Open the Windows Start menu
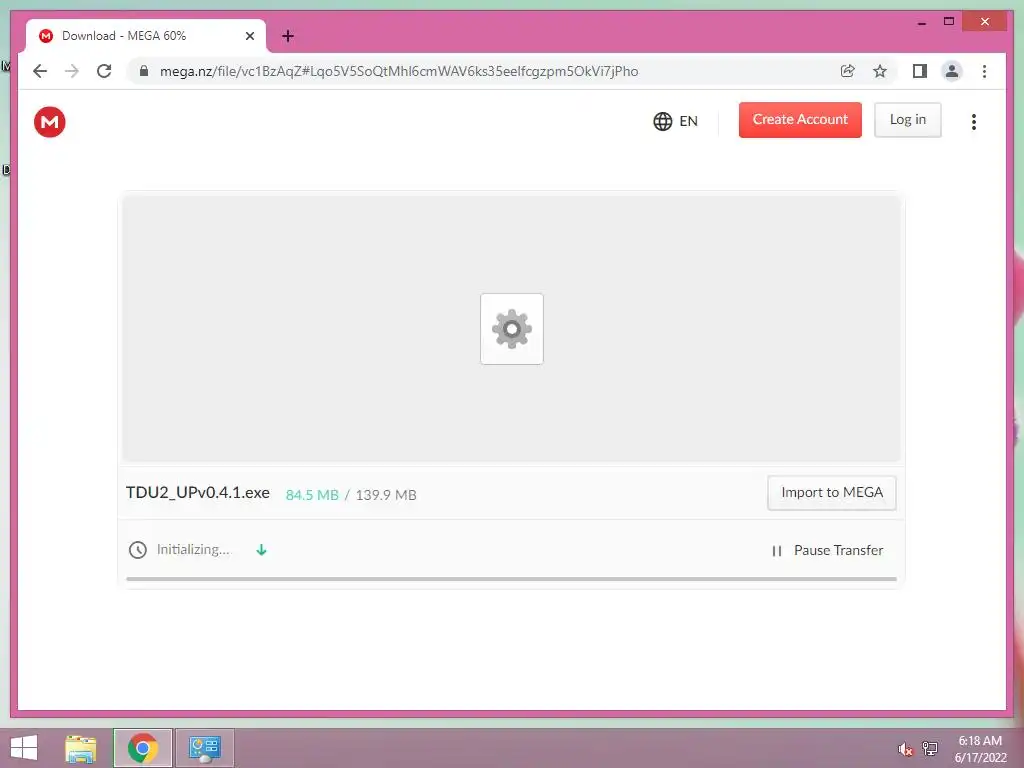 [24, 748]
